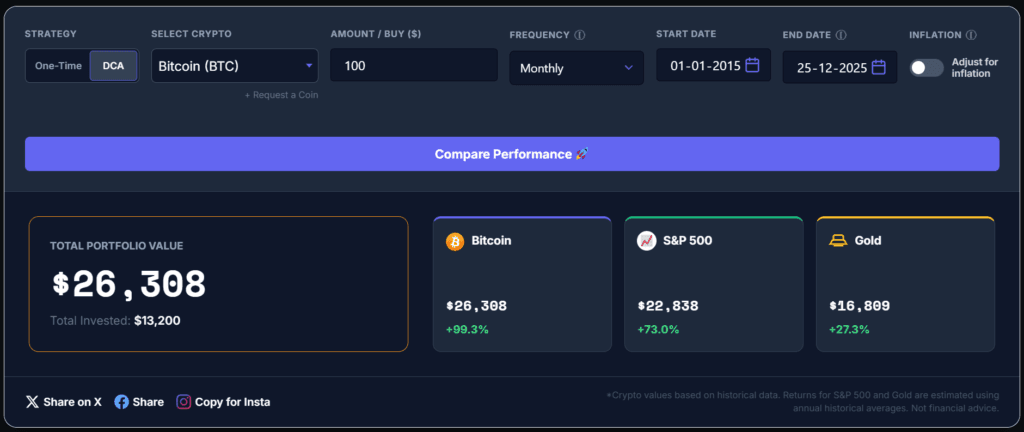This screenshot has height=432, width=1024.
Task: Toggle Adjust for inflation switch
Action: [x=927, y=68]
